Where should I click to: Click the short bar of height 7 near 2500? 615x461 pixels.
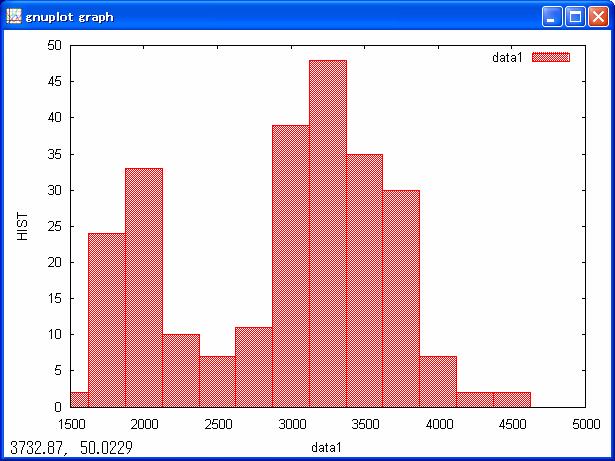click(x=217, y=381)
